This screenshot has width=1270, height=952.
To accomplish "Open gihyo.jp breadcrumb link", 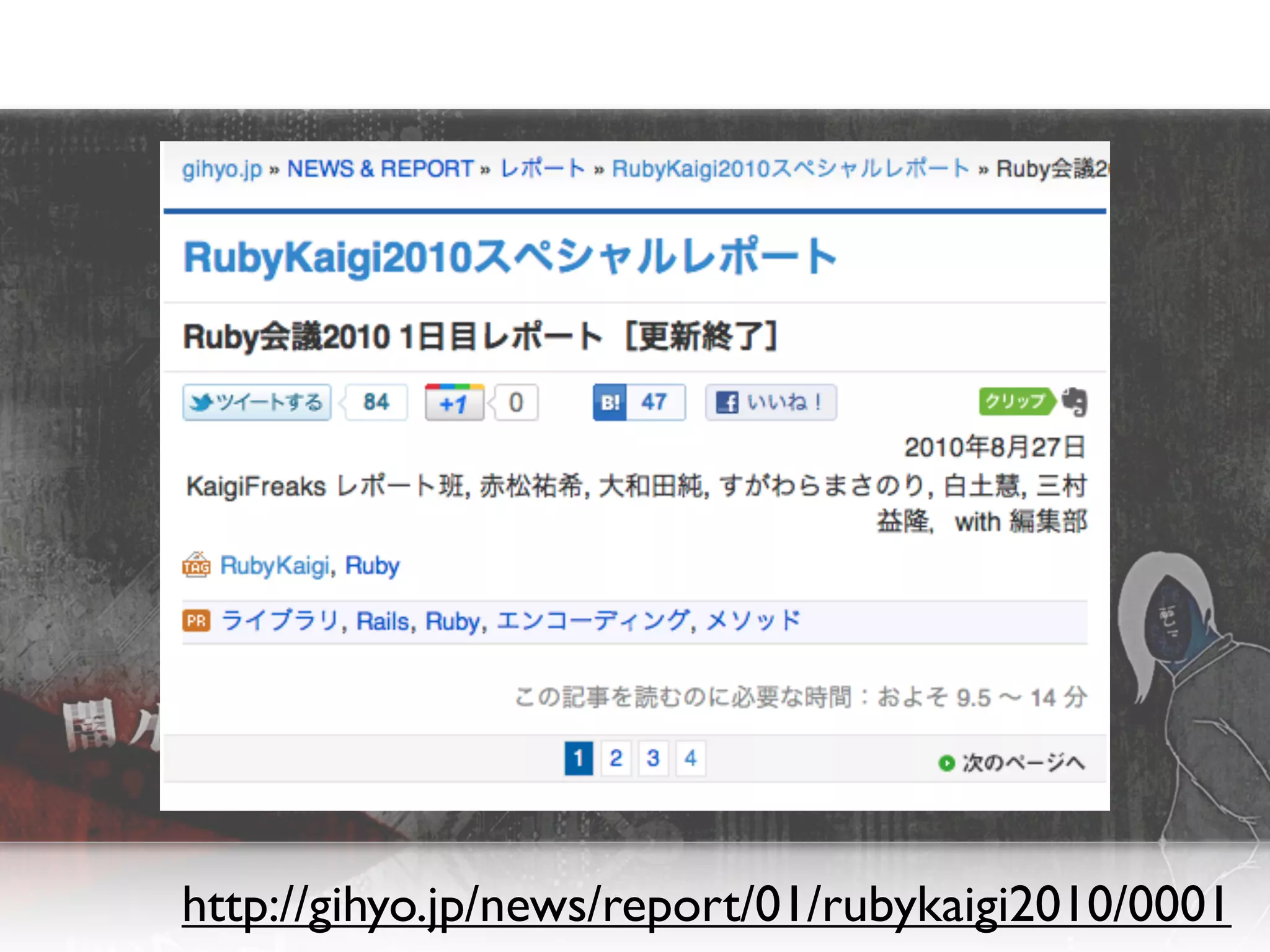I will (222, 169).
